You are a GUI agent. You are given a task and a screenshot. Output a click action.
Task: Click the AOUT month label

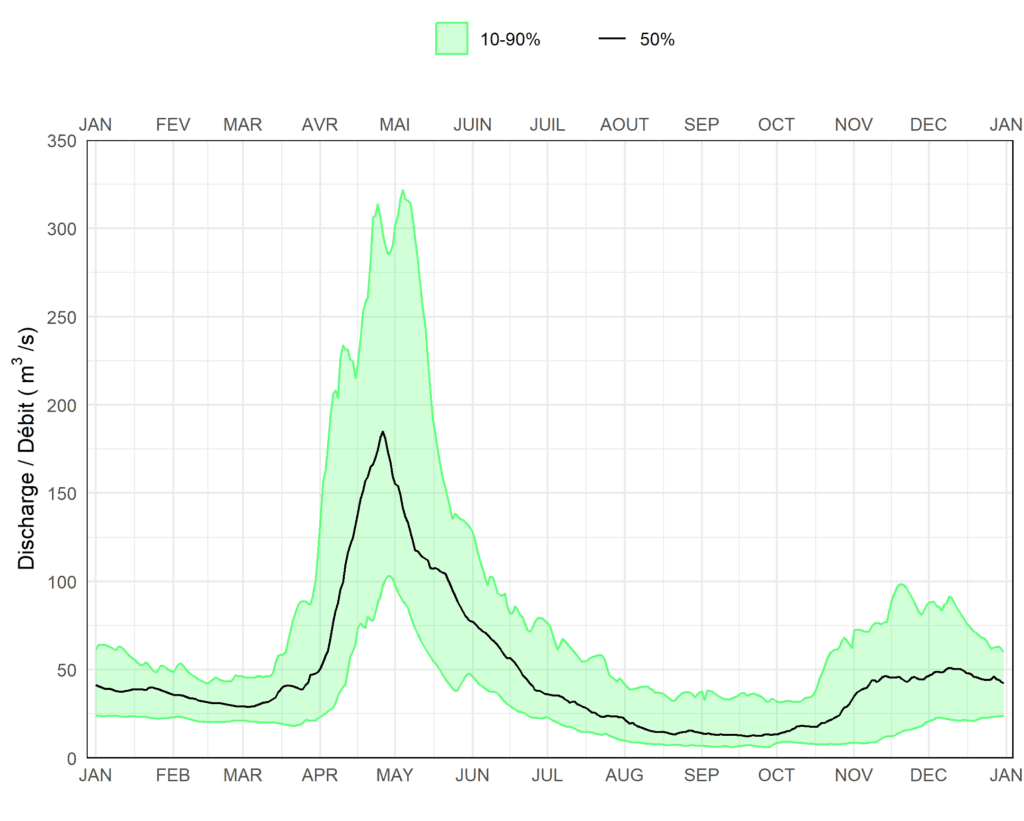[x=624, y=125]
